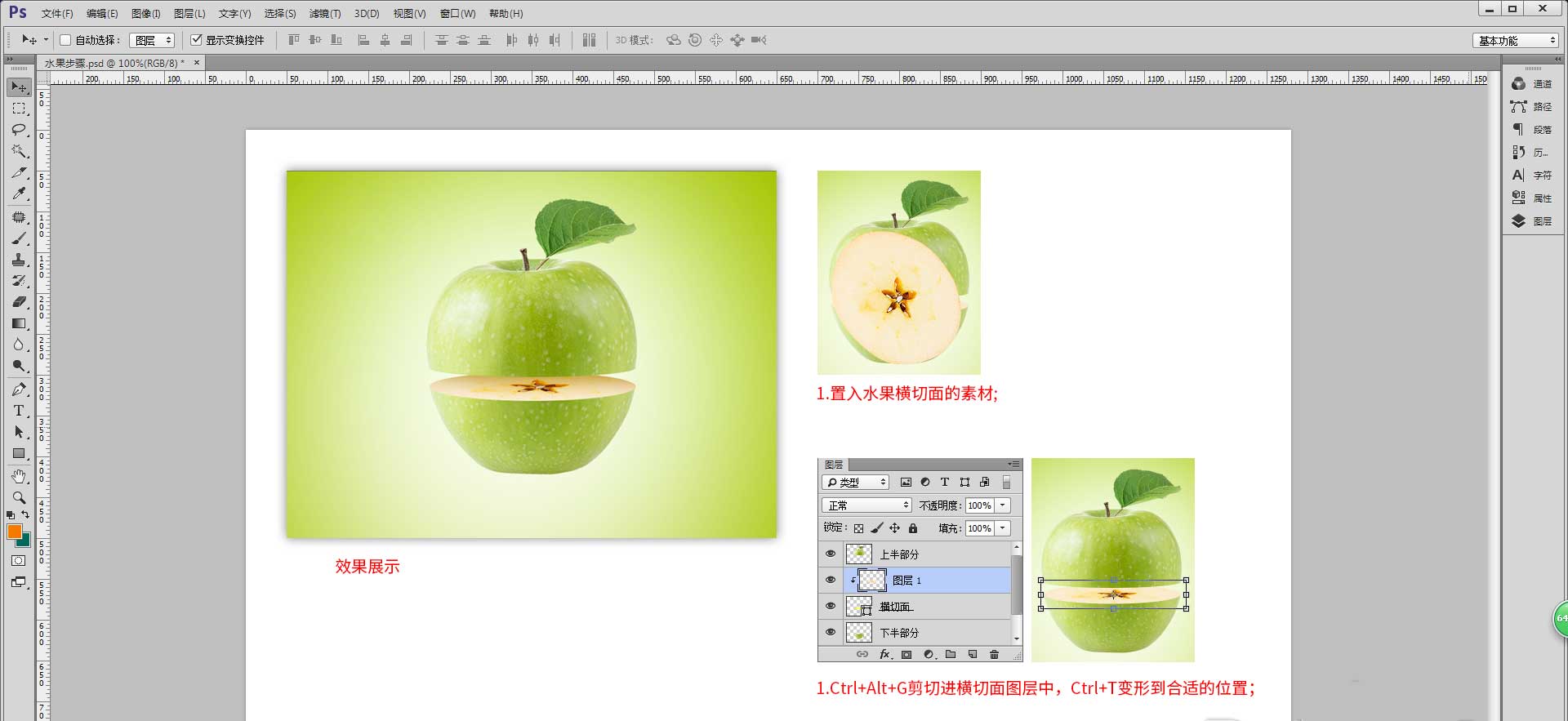Open the 通道 (Channels) panel

1532,84
